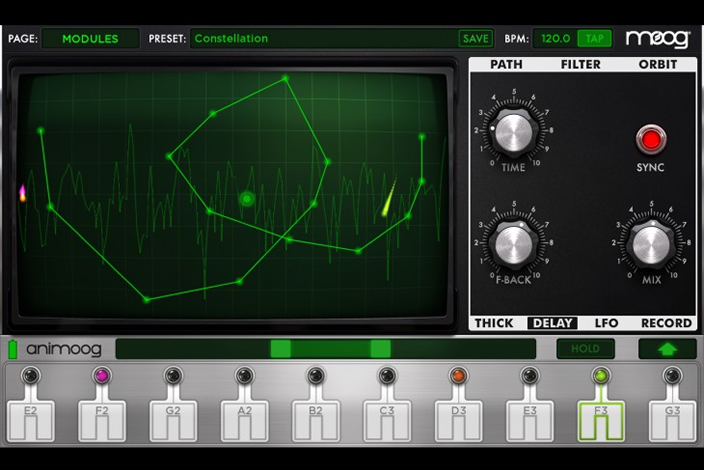This screenshot has height=470, width=704.
Task: Click the pink flame voice at the scope's left edge
Action: [22, 193]
